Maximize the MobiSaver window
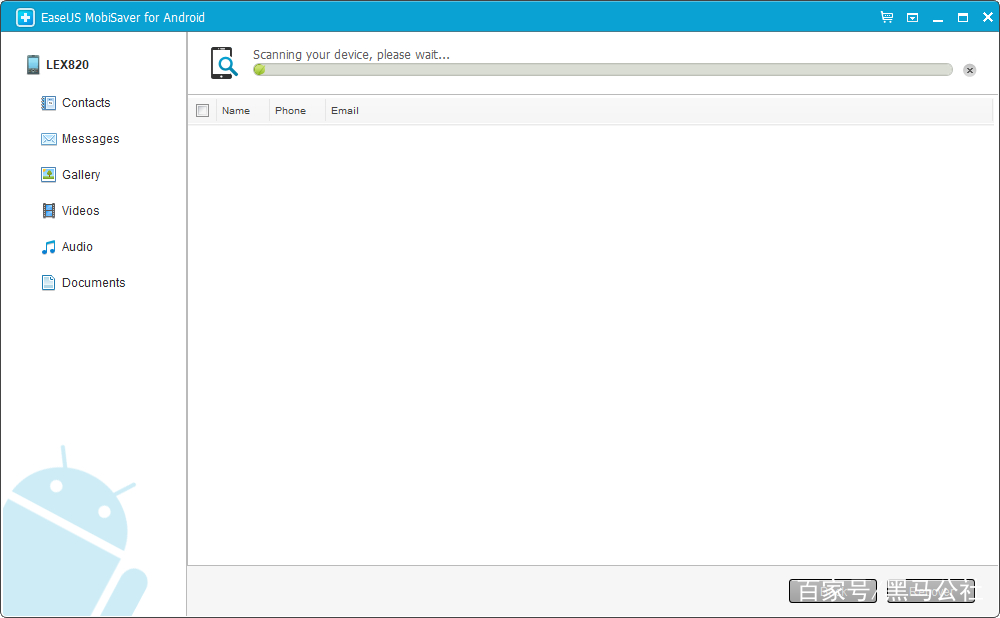This screenshot has width=1000, height=618. 963,18
